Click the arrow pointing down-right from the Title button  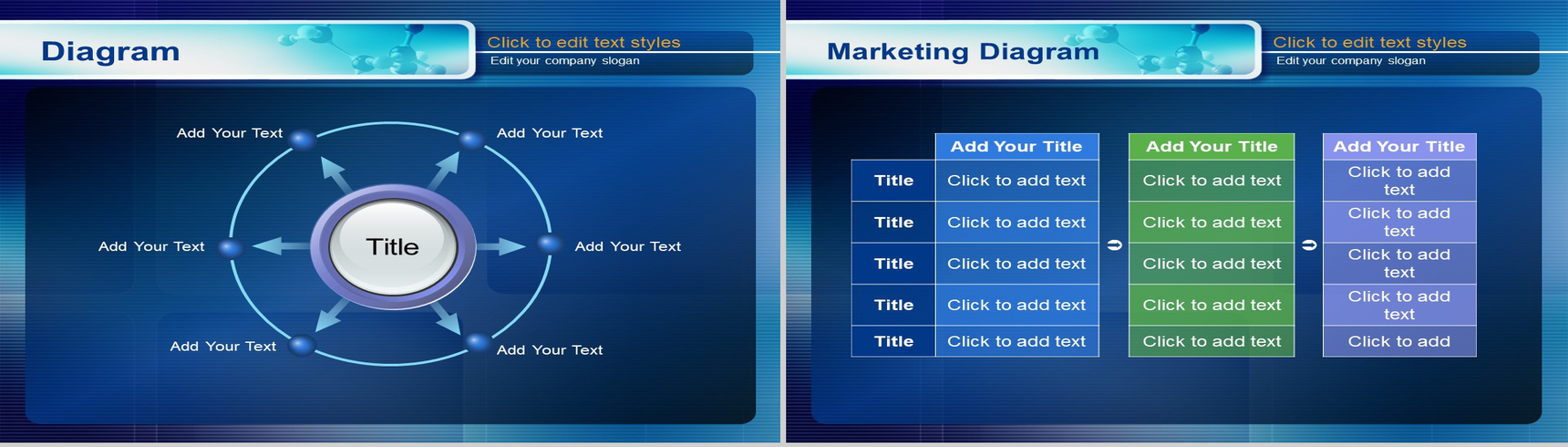(448, 318)
